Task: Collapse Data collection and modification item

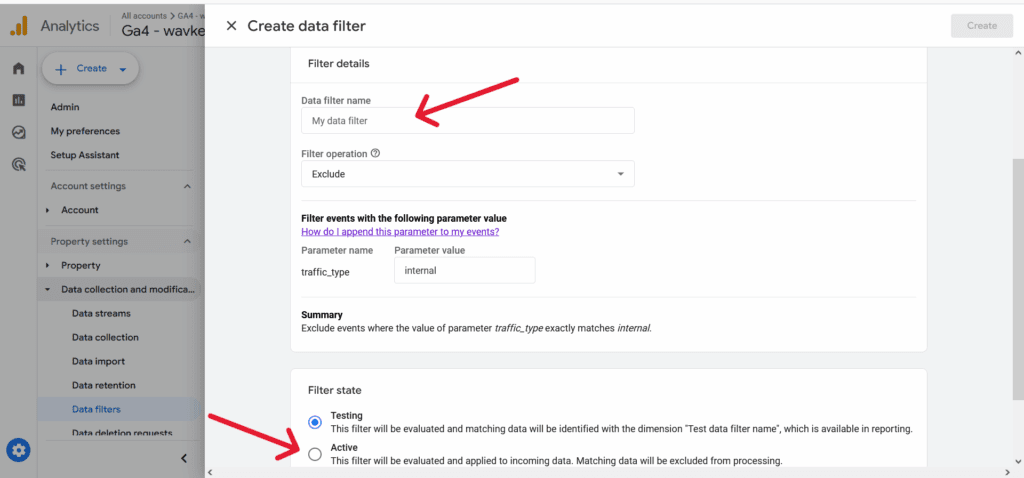Action: (48, 289)
